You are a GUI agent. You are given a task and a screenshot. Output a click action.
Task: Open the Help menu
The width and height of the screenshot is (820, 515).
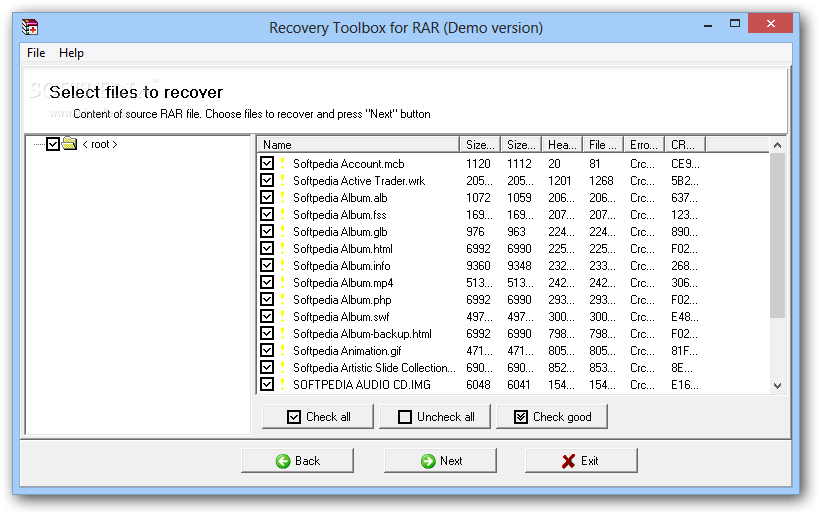[x=71, y=53]
